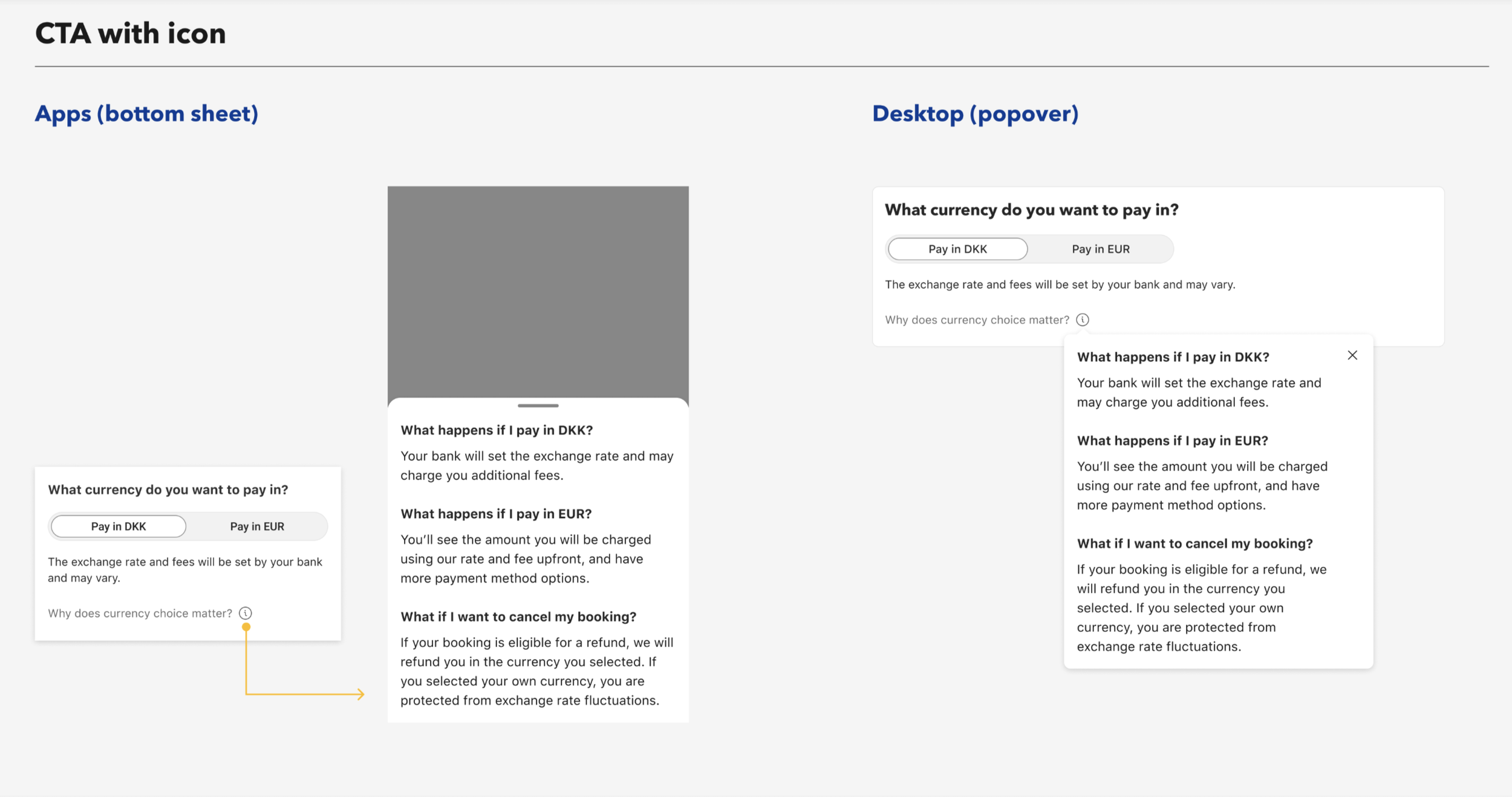Click the yellow connector dot under info icon

pyautogui.click(x=246, y=627)
